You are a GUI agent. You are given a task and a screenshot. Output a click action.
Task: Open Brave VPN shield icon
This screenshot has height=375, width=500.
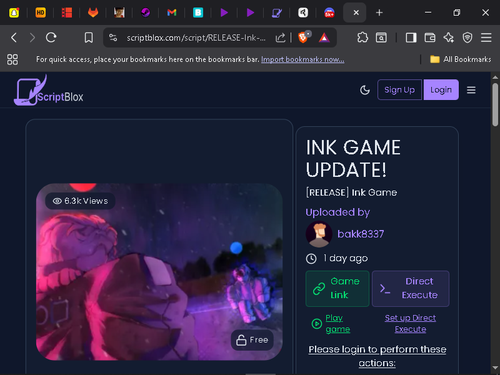(467, 38)
